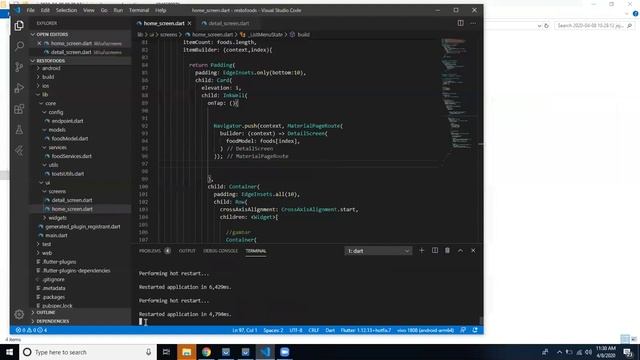Open Task View on the taskbar
The image size is (640, 360).
[x=166, y=352]
